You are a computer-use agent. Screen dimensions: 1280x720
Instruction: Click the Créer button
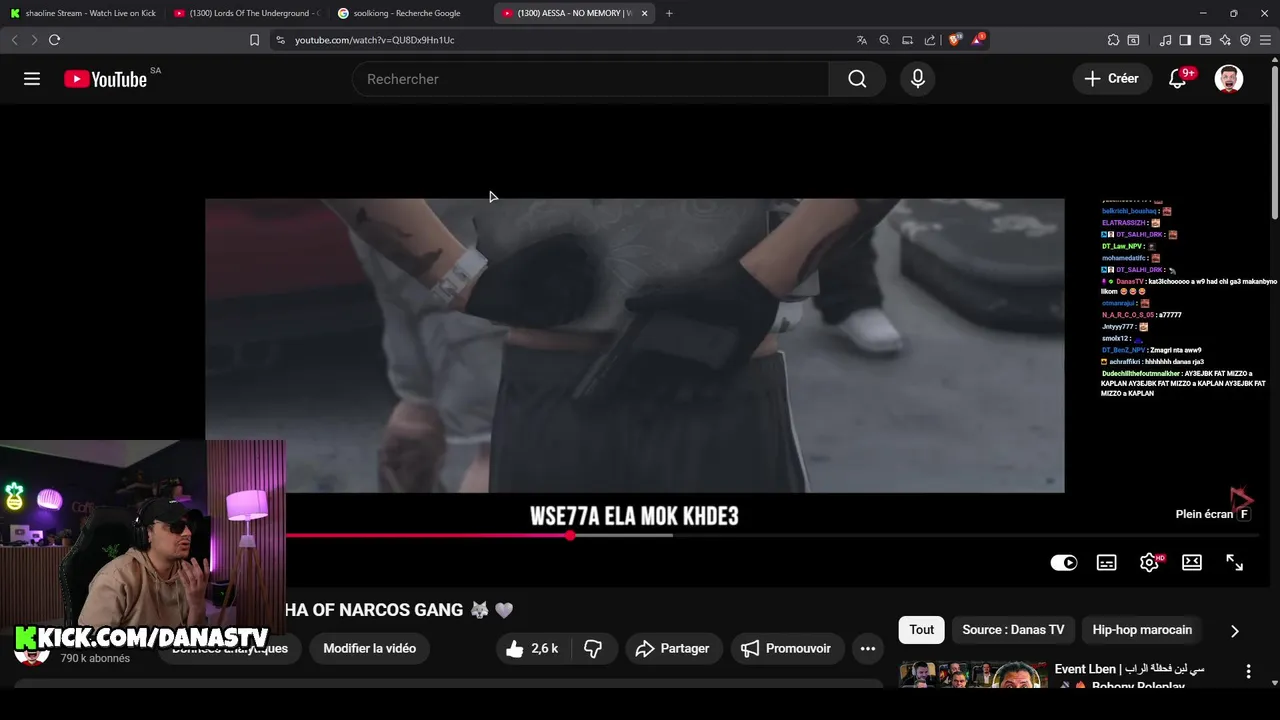click(x=1112, y=79)
